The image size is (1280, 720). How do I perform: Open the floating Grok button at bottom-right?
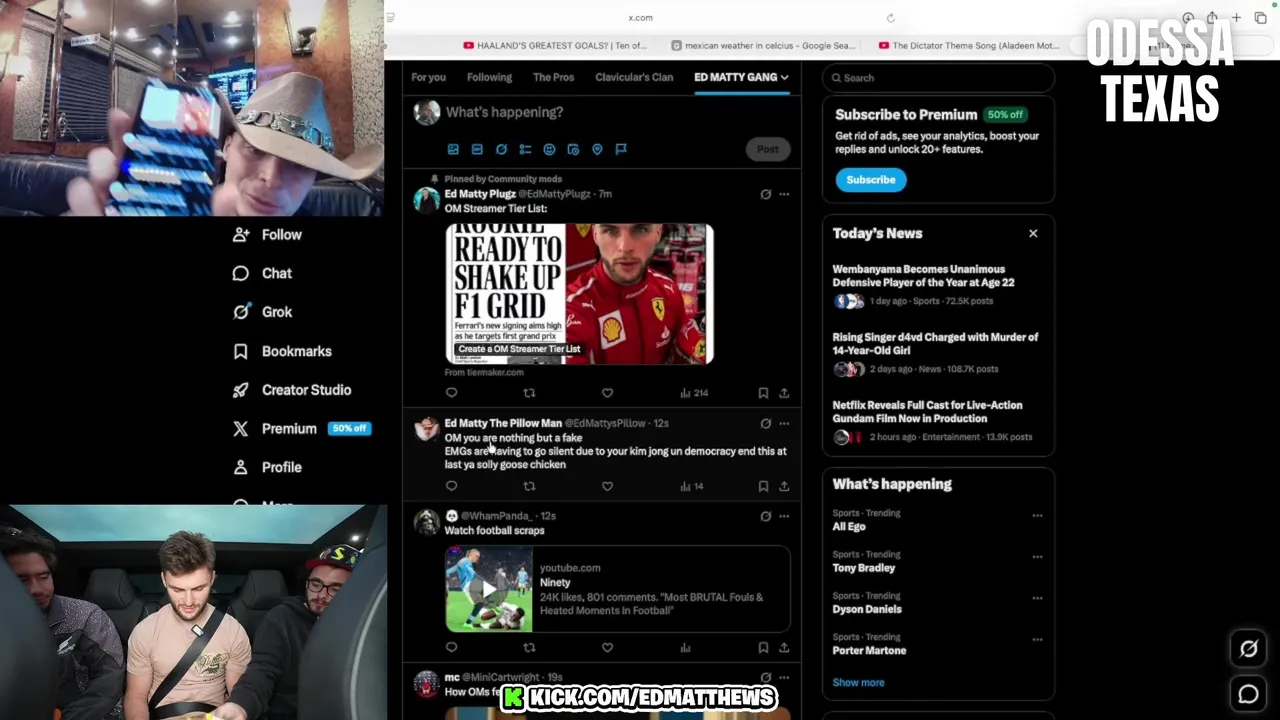coord(1248,649)
